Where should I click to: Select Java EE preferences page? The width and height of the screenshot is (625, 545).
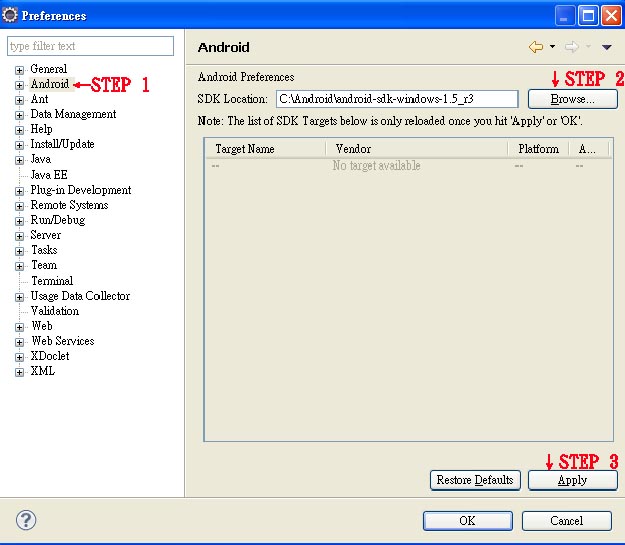pyautogui.click(x=49, y=175)
